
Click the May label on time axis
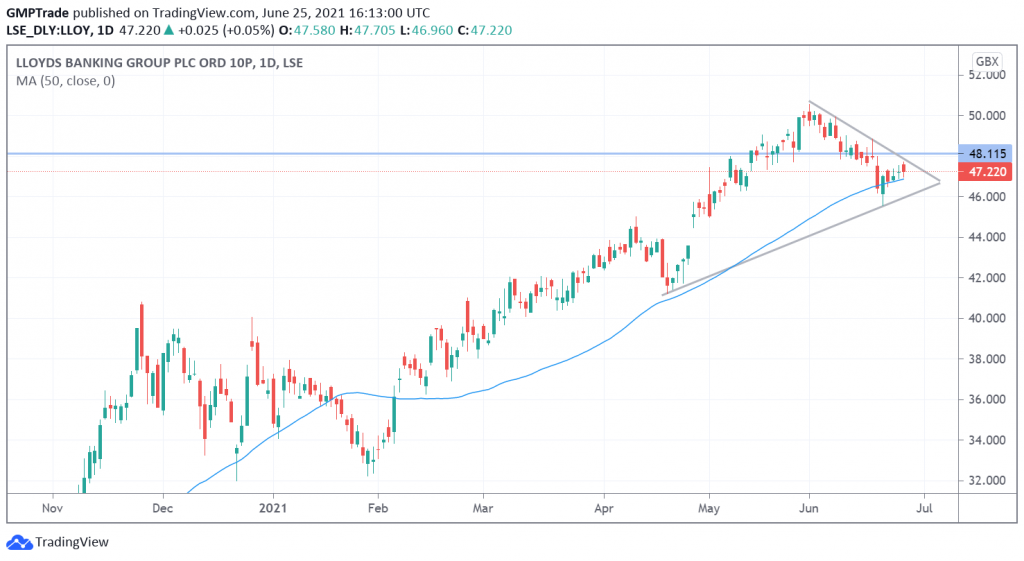coord(709,508)
